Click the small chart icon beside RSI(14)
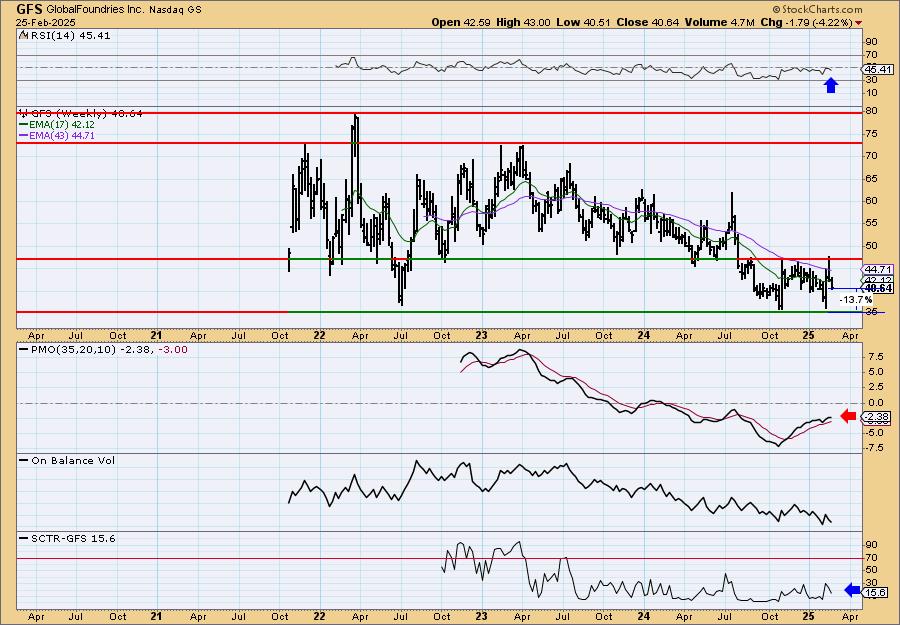 (23, 35)
